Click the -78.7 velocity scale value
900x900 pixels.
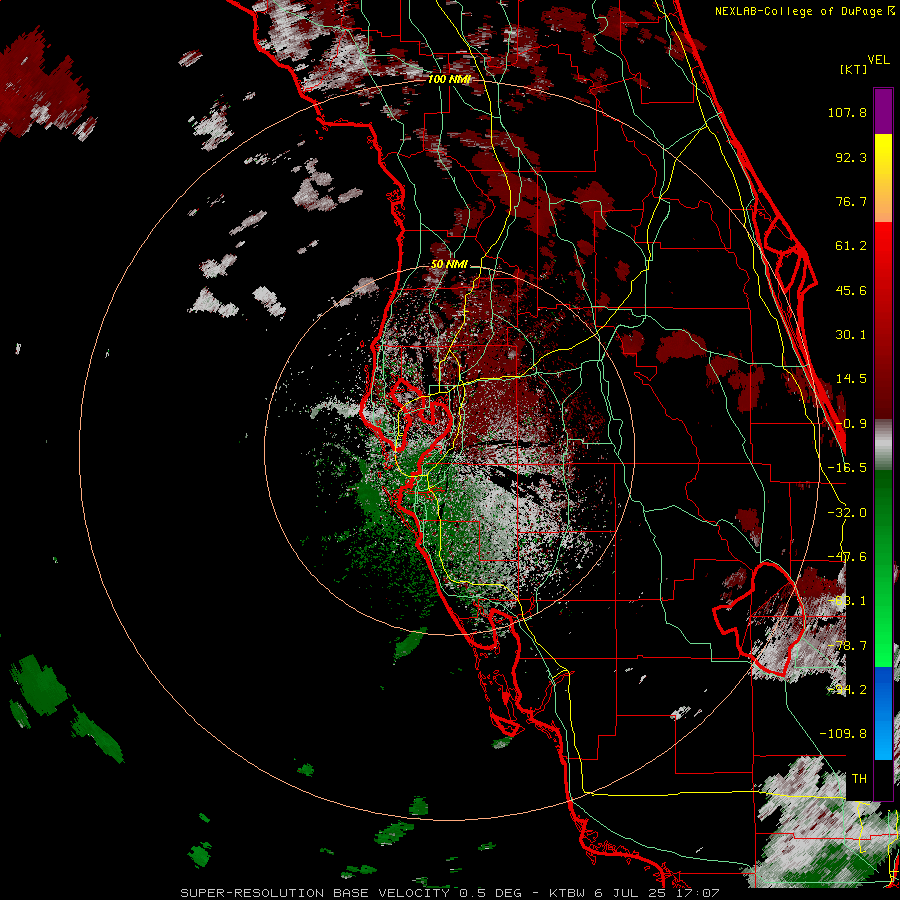point(847,646)
